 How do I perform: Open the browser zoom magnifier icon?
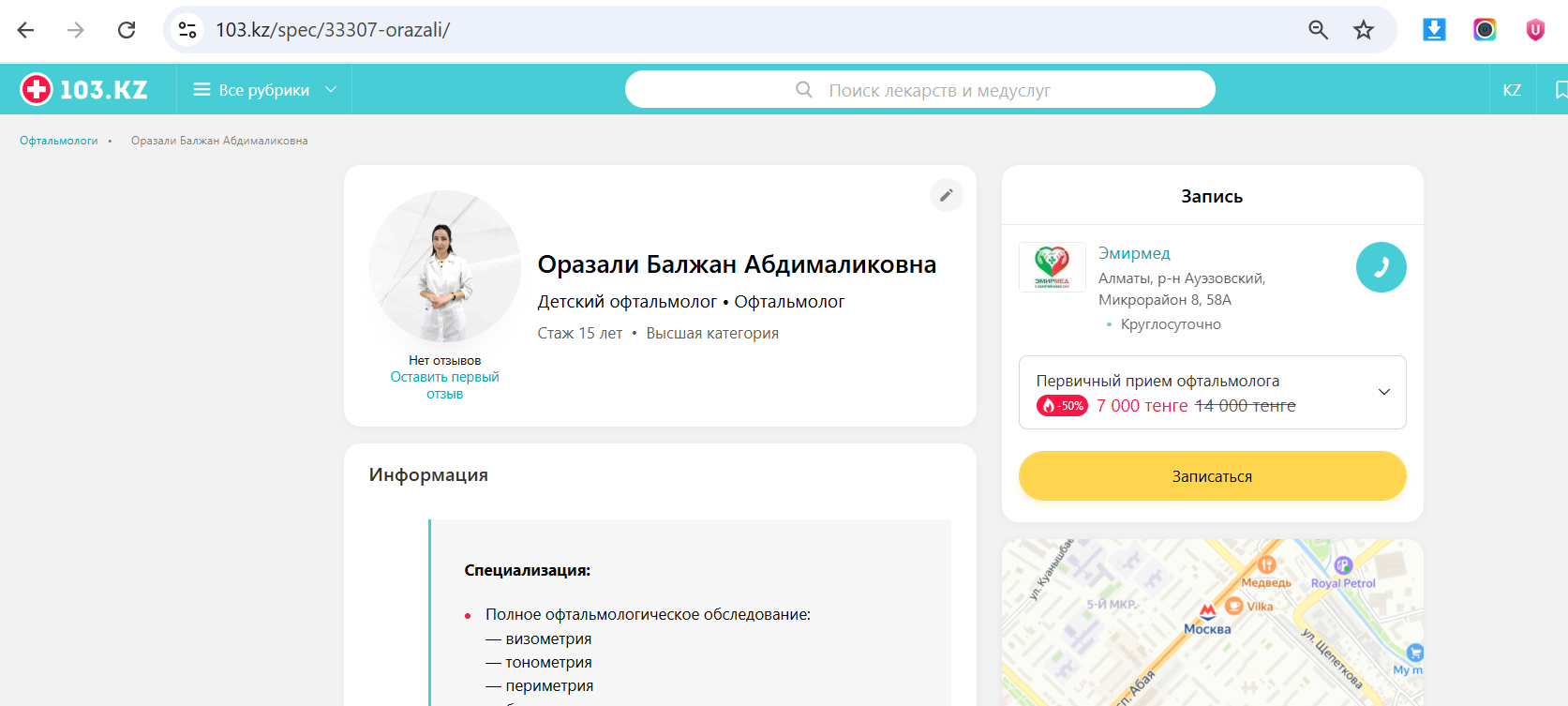point(1318,30)
